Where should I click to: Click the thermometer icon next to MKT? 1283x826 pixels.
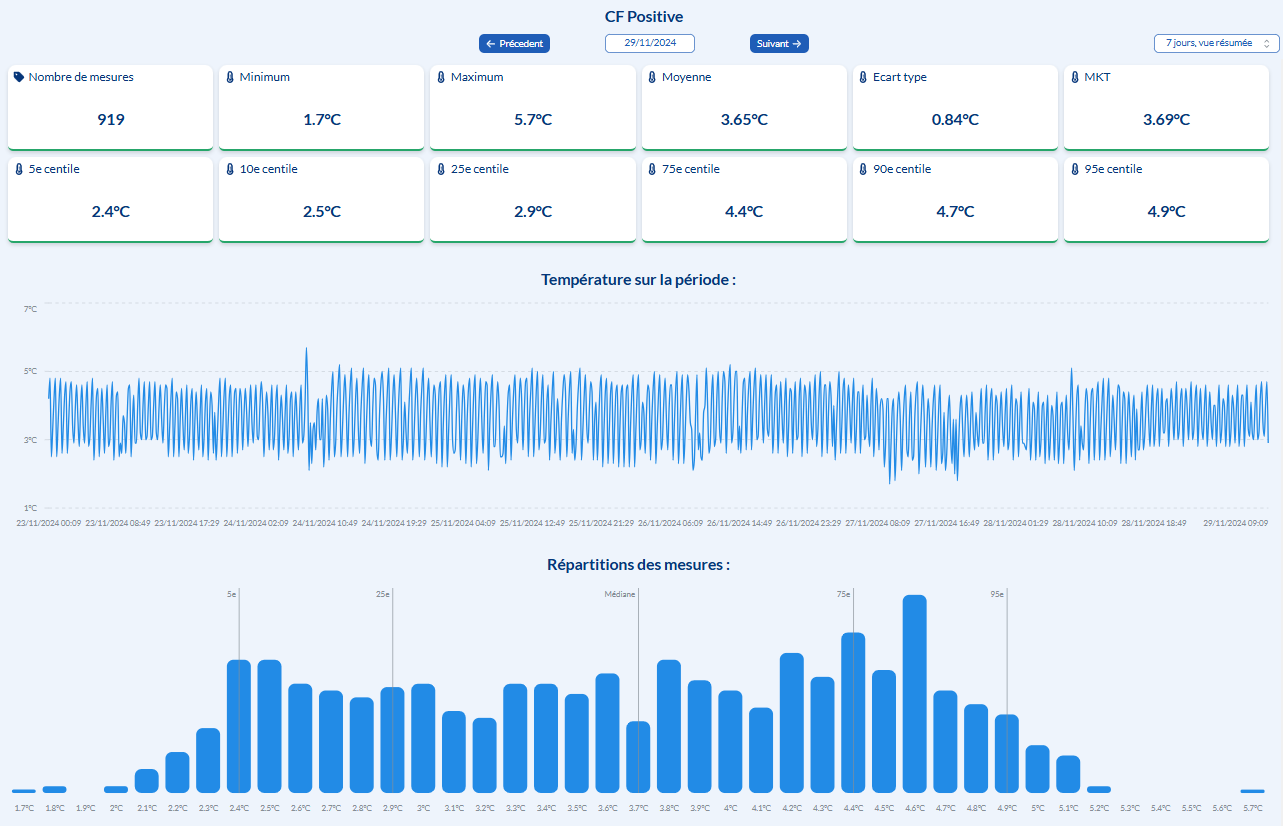click(1075, 77)
